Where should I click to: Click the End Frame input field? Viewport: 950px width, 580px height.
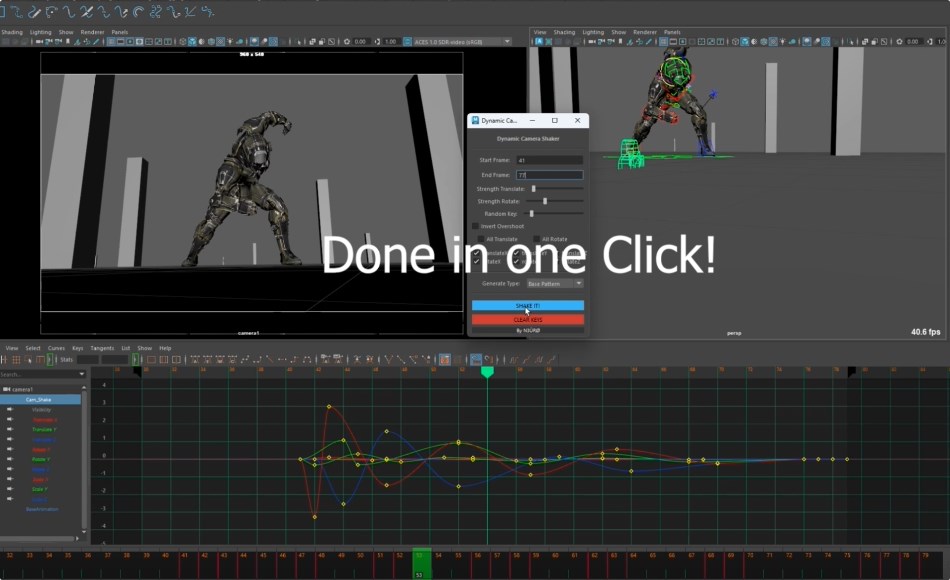tap(548, 175)
